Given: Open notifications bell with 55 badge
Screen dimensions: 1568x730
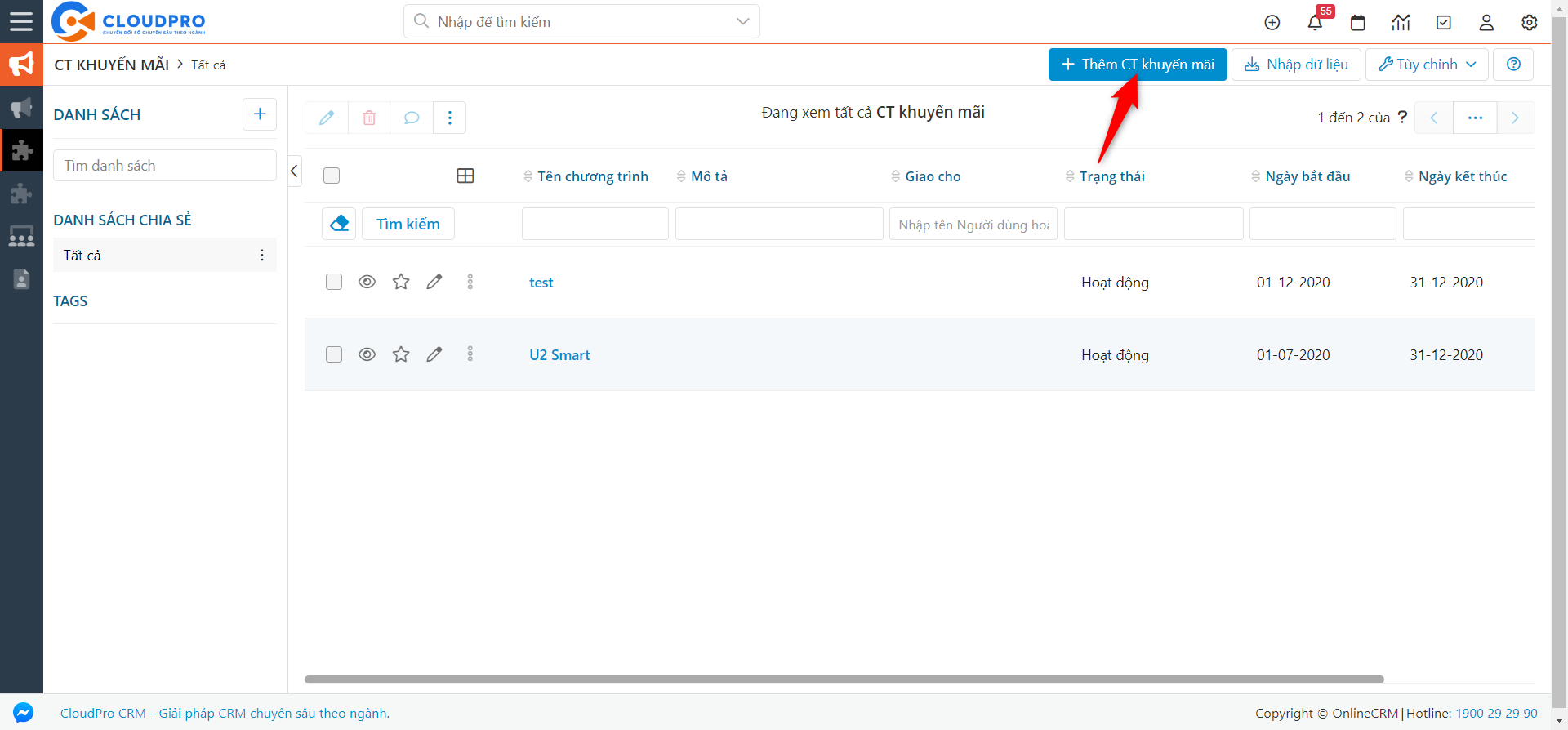Looking at the screenshot, I should click(1316, 21).
